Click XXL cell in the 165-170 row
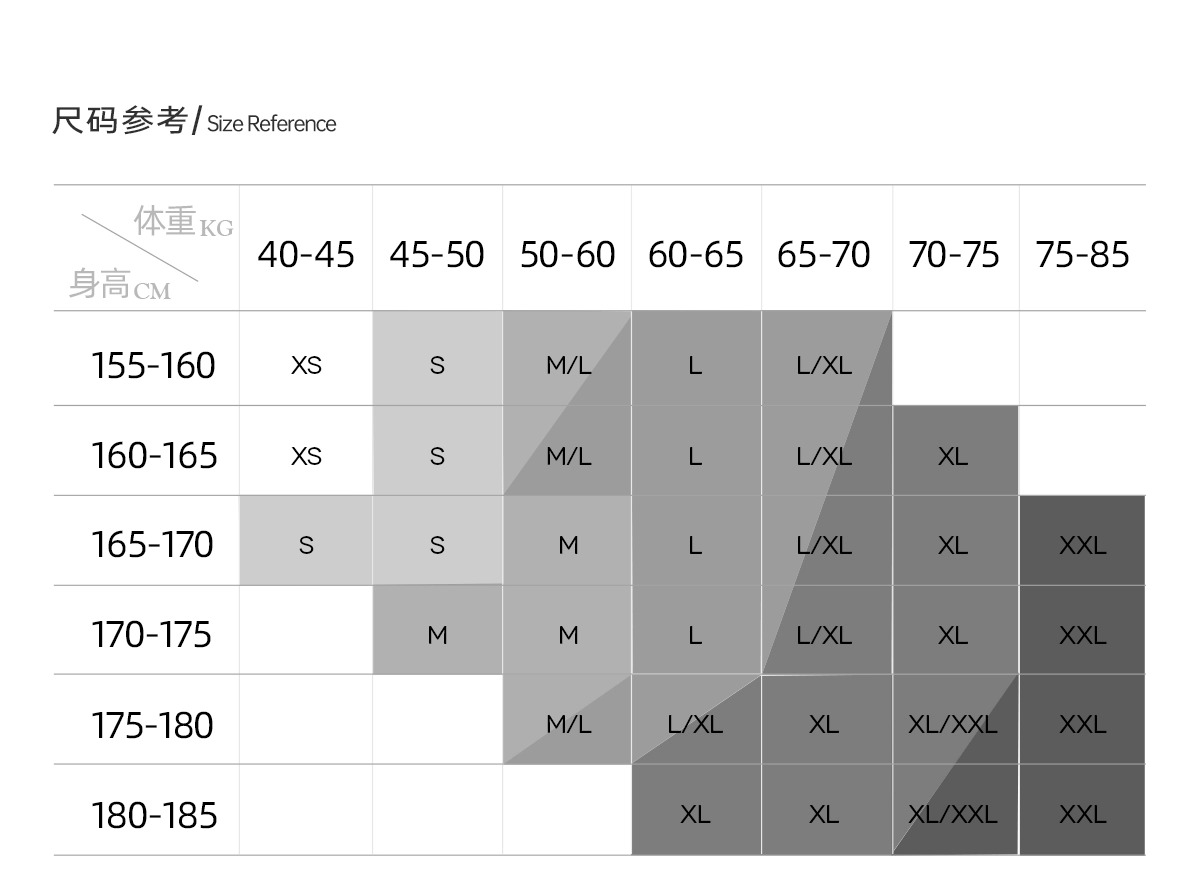This screenshot has height=869, width=1200. [x=1082, y=545]
